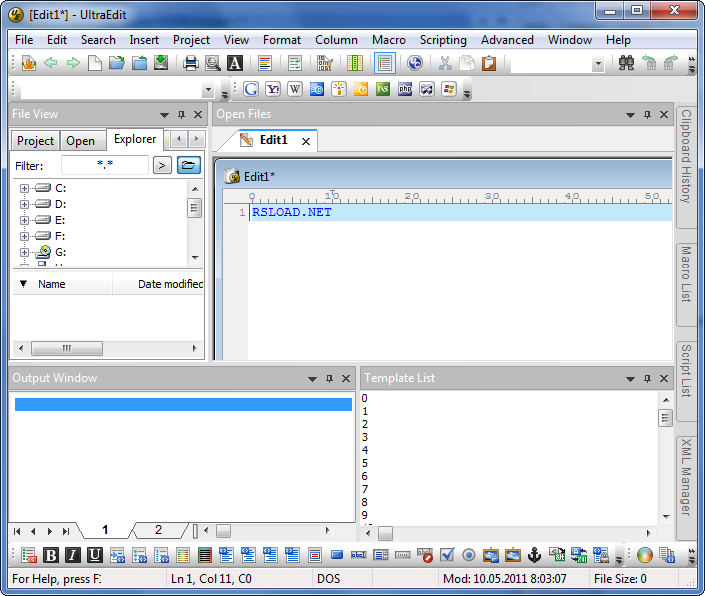Viewport: 705px width, 596px height.
Task: Click the Open File folder icon
Action: point(117,63)
